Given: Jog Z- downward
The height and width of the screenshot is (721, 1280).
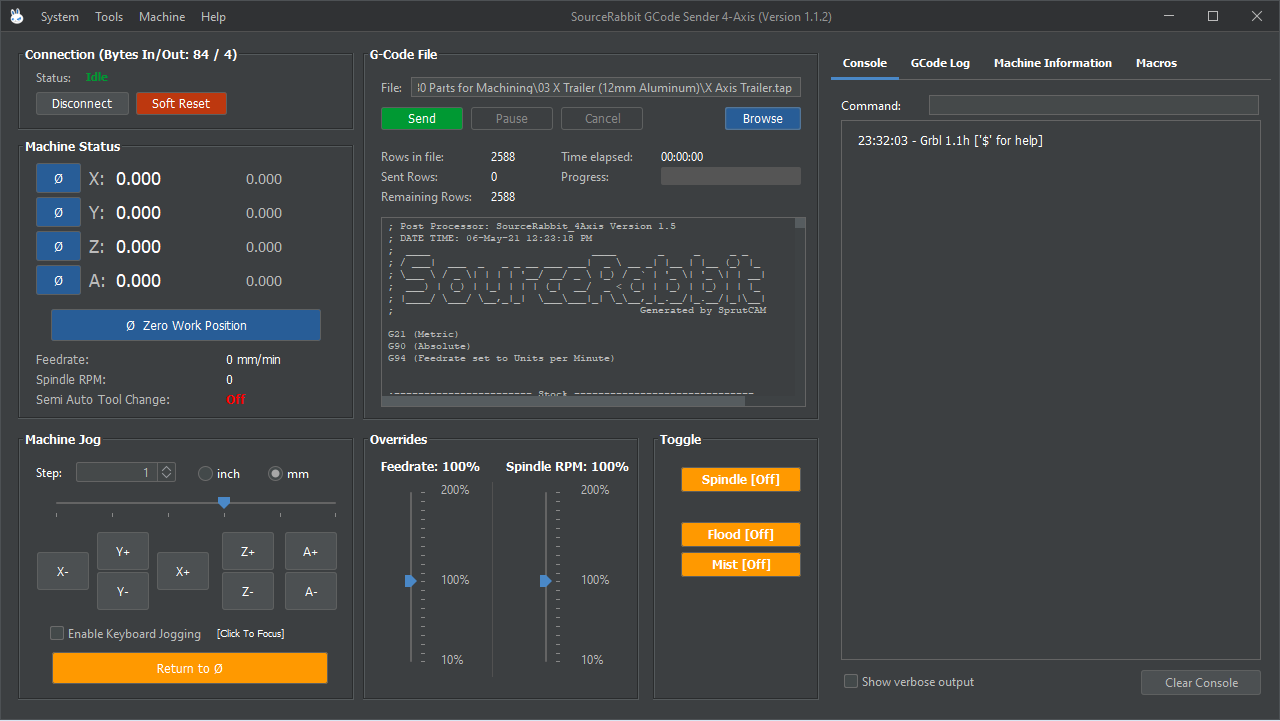Looking at the screenshot, I should [248, 591].
